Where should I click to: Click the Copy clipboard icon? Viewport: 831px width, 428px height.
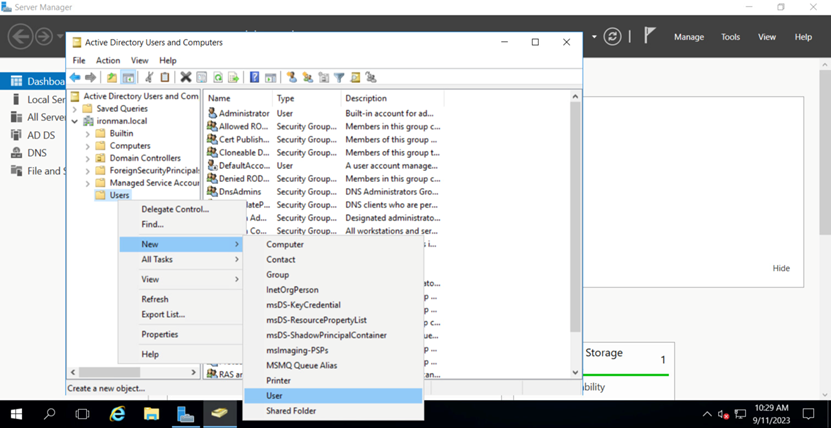click(x=165, y=78)
